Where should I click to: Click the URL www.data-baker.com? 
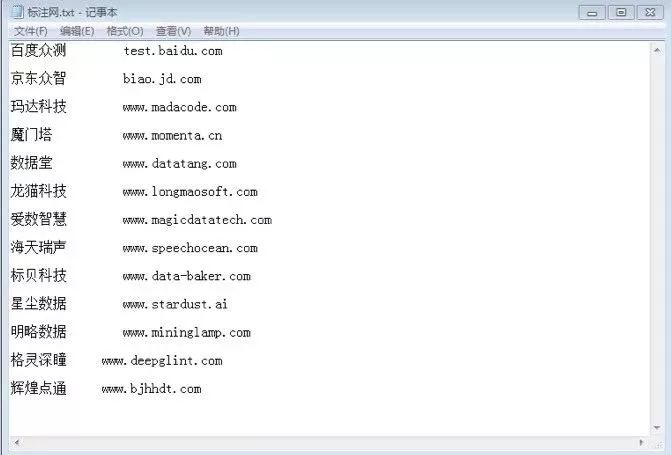pos(187,276)
